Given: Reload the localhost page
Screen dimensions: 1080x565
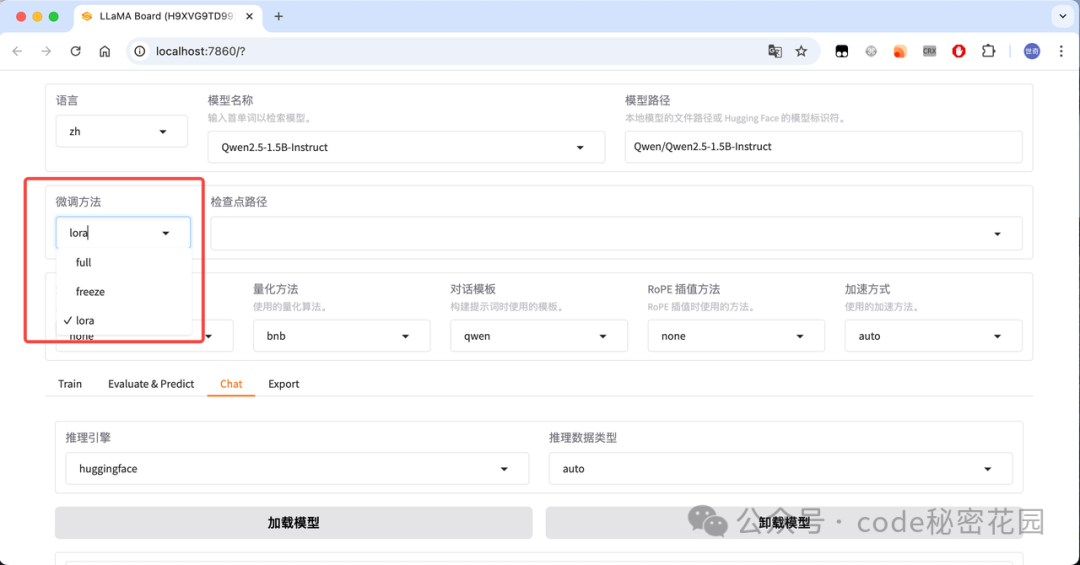Looking at the screenshot, I should pos(76,51).
